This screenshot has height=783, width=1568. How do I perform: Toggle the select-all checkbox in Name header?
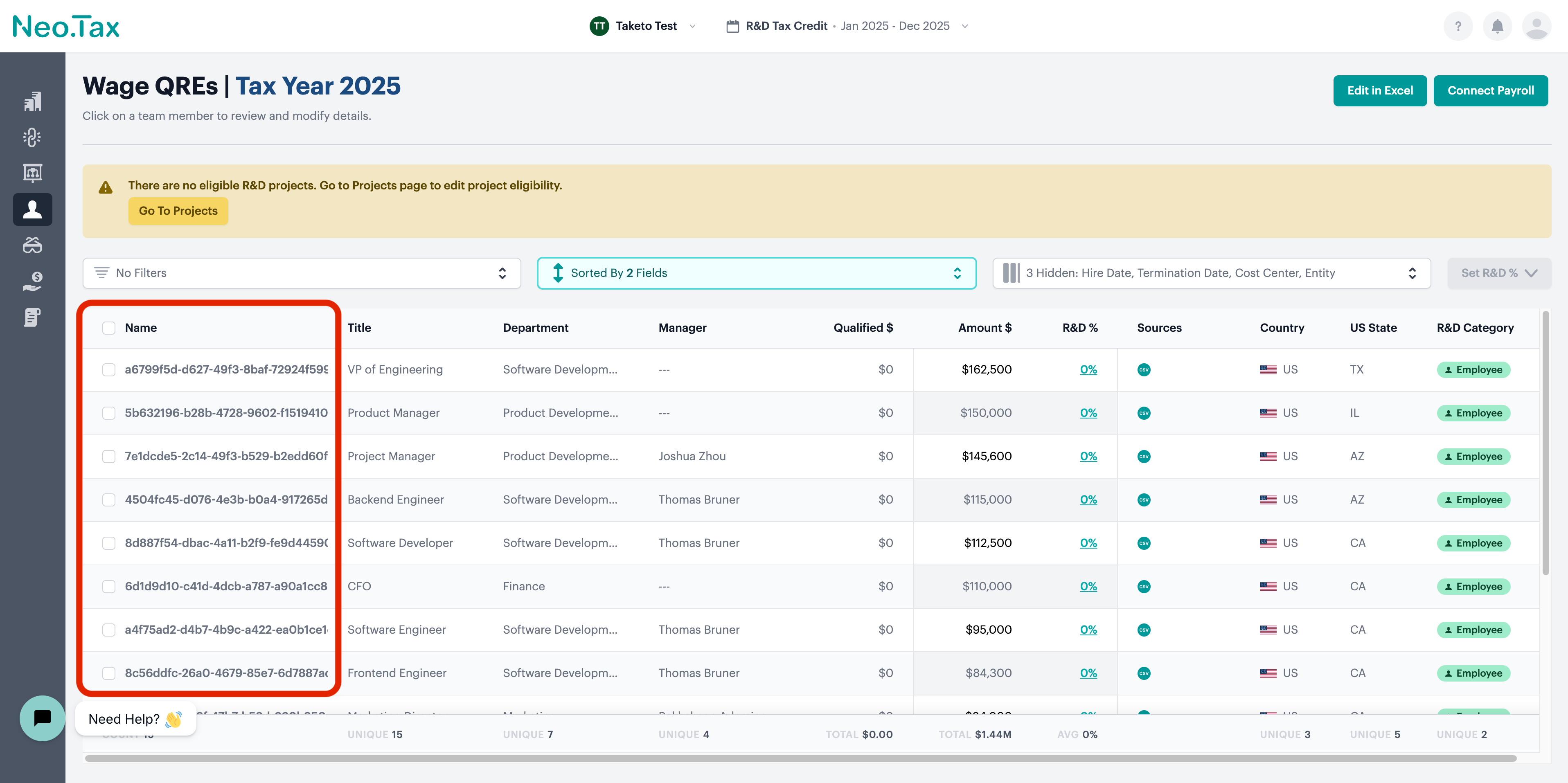(x=109, y=328)
